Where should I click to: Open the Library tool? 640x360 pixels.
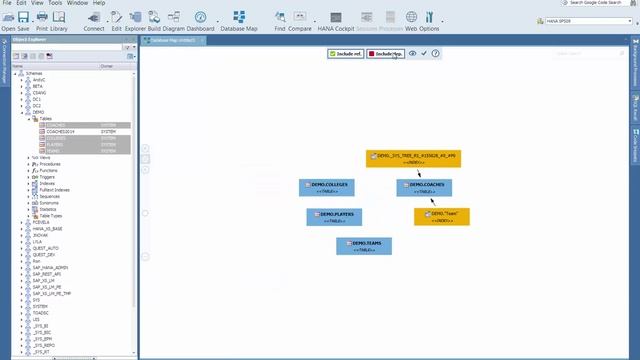point(59,21)
